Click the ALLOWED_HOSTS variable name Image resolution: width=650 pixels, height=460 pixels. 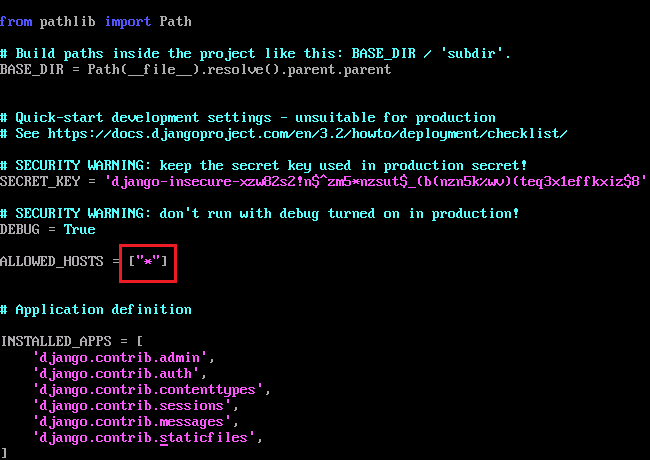(52, 261)
